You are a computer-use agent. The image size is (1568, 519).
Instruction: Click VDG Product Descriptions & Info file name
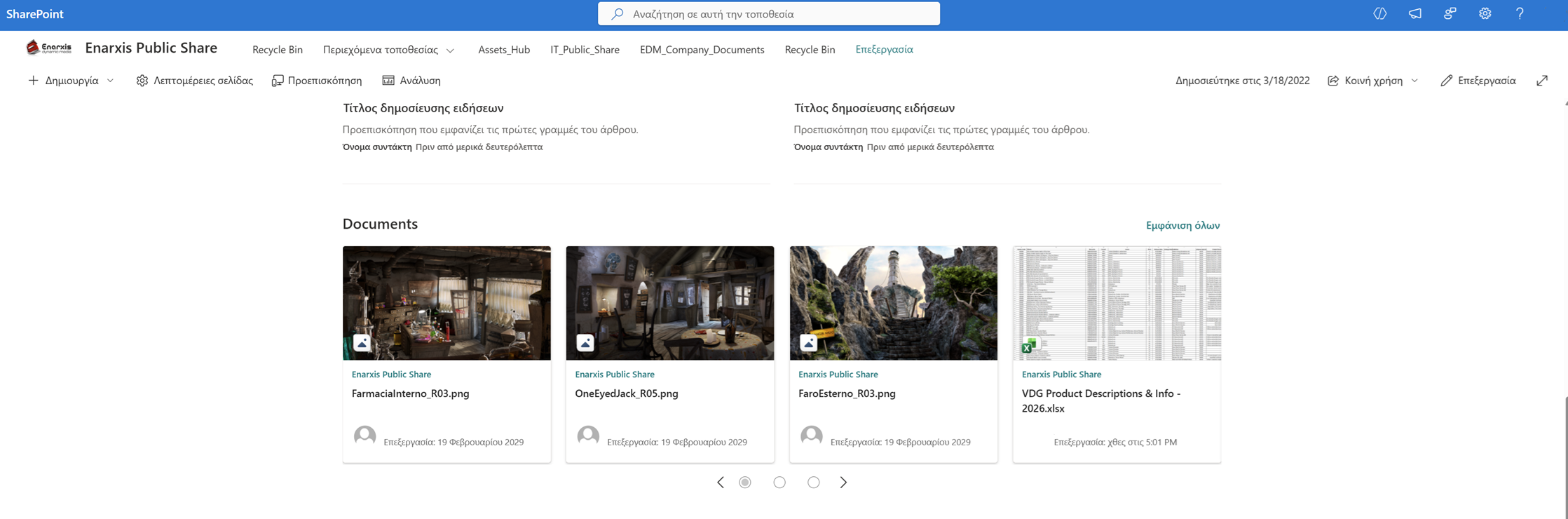pos(1101,401)
